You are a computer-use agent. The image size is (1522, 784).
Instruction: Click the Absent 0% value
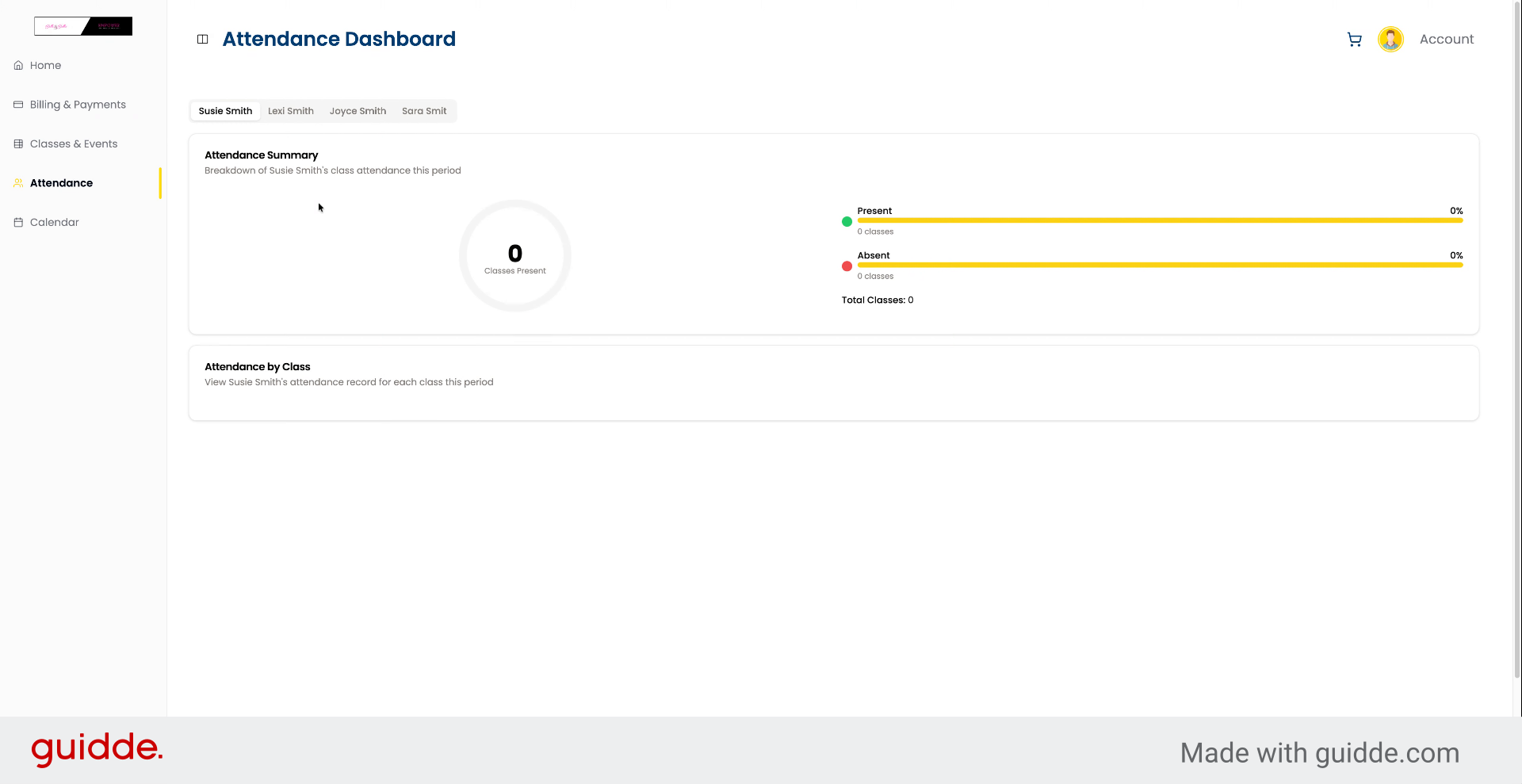[1456, 255]
